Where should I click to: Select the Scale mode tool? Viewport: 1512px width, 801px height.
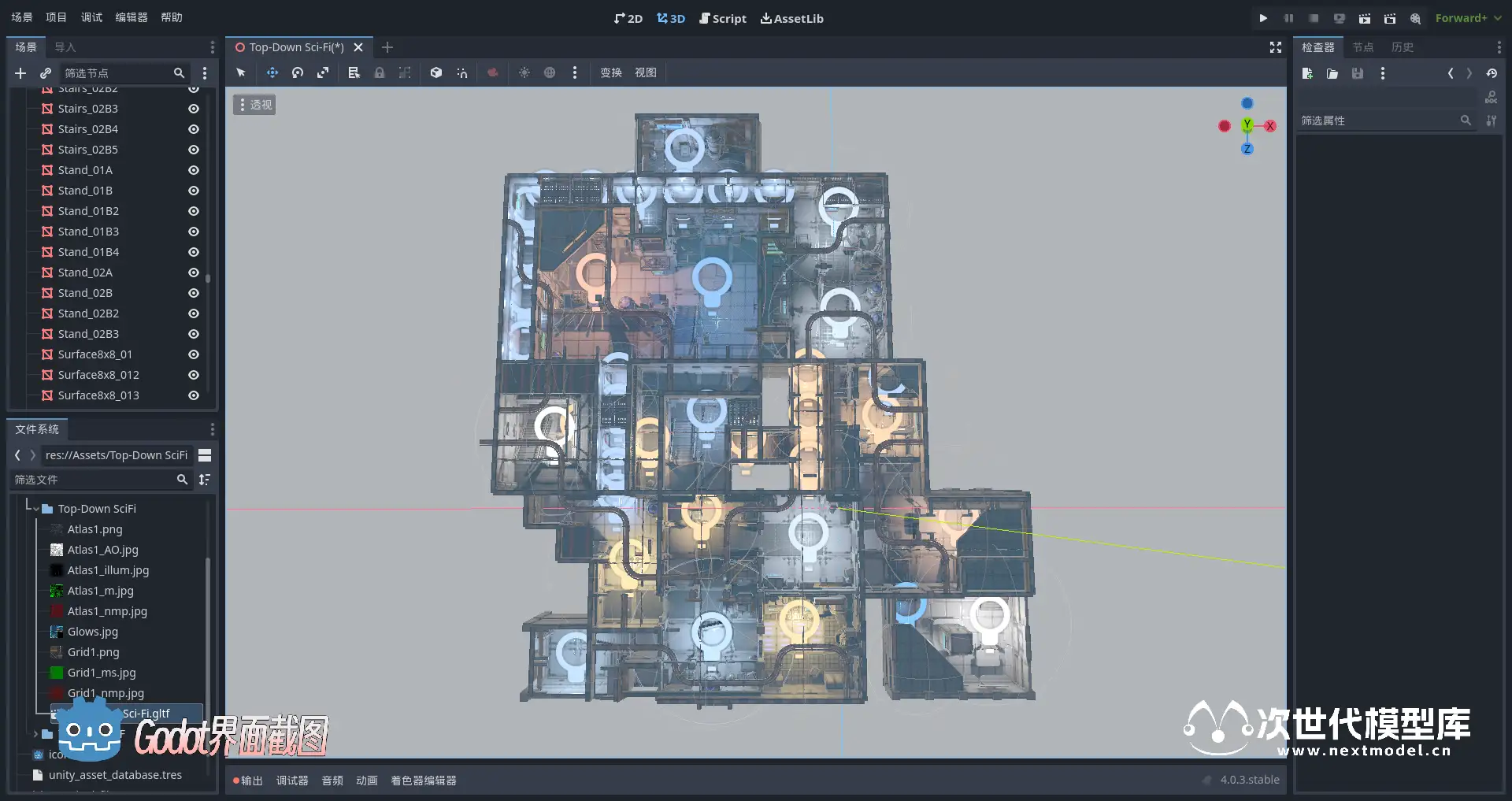pyautogui.click(x=323, y=72)
